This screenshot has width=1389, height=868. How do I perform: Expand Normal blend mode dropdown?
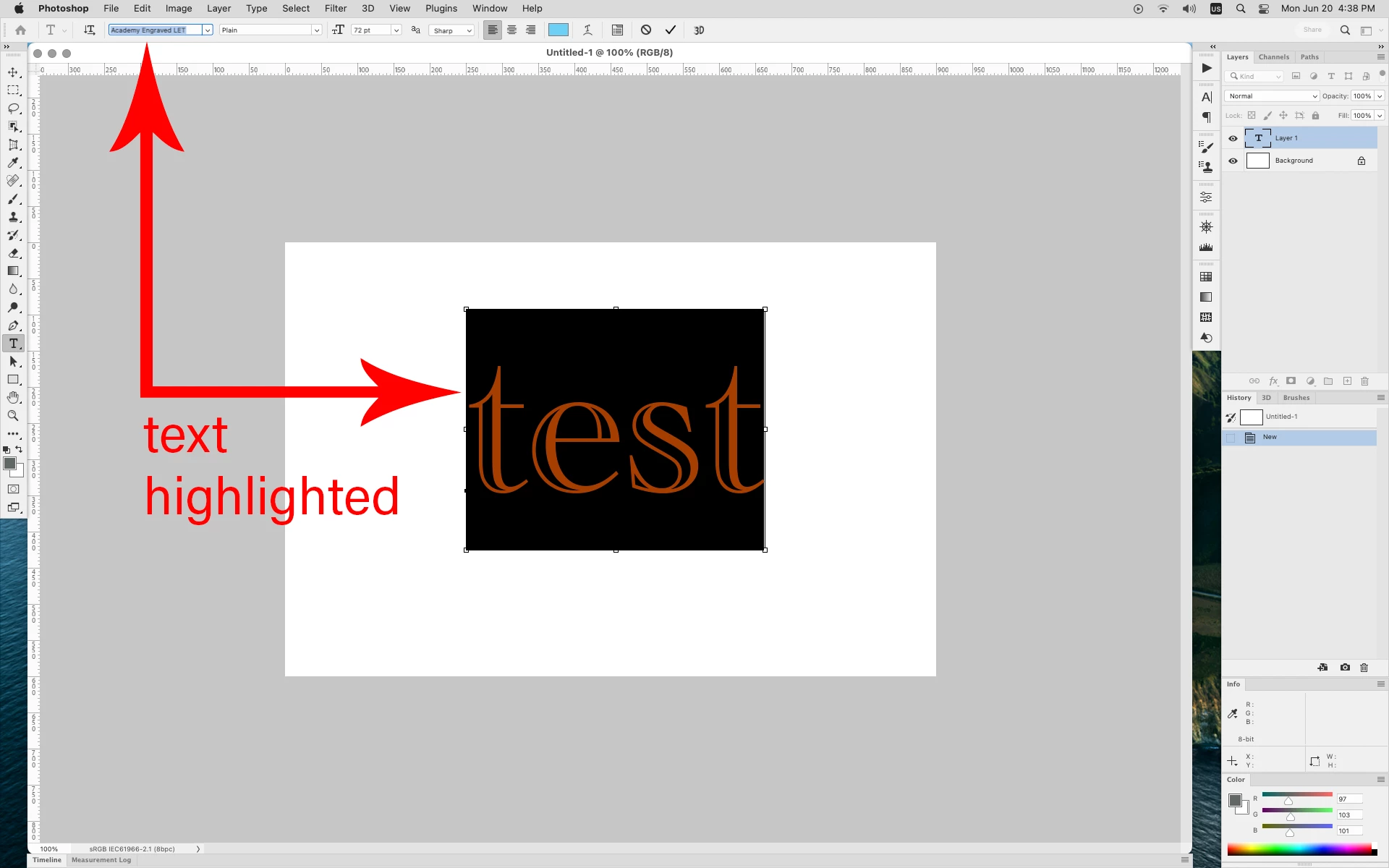coord(1272,96)
